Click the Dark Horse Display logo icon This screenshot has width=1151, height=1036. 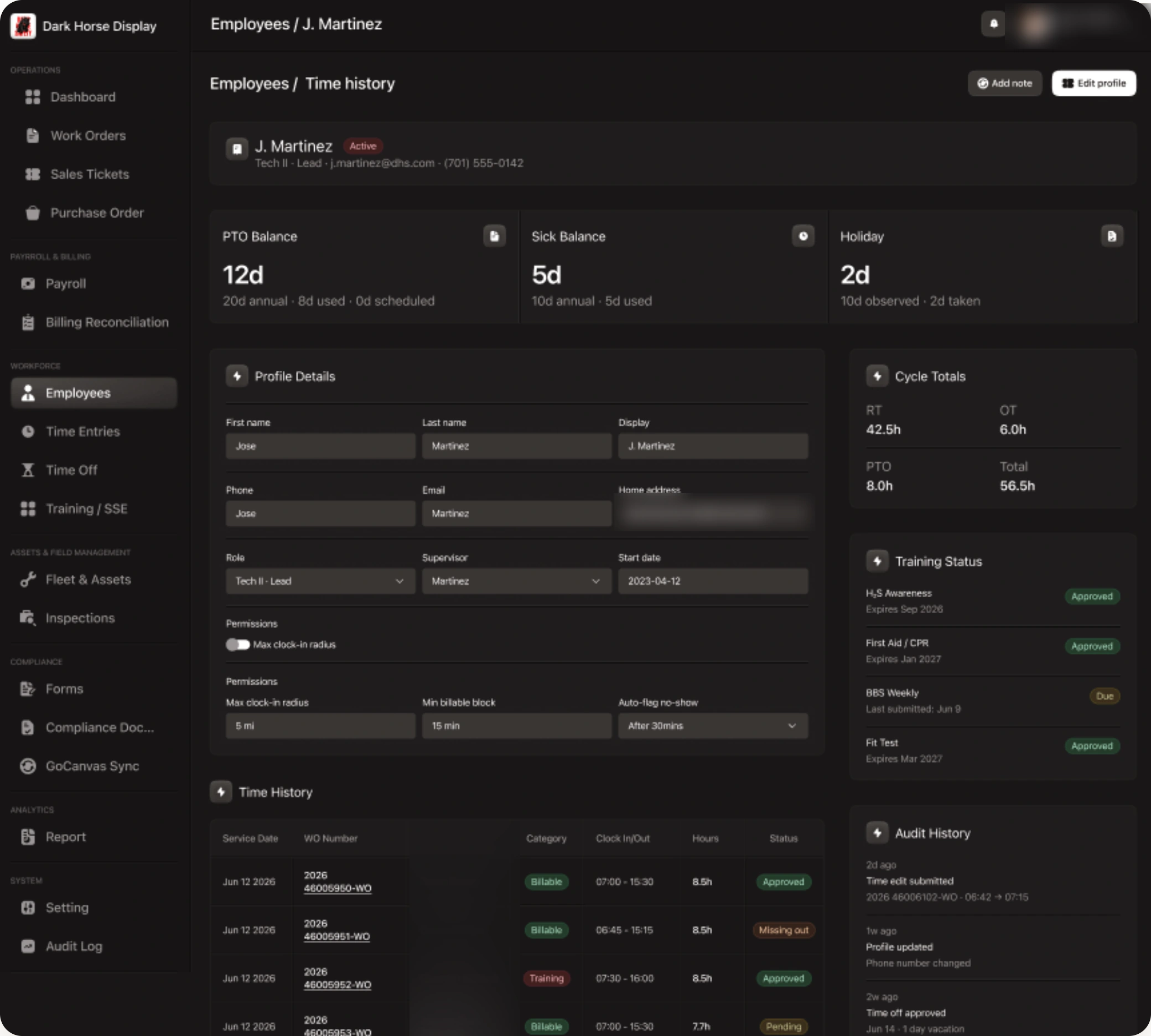click(x=23, y=26)
